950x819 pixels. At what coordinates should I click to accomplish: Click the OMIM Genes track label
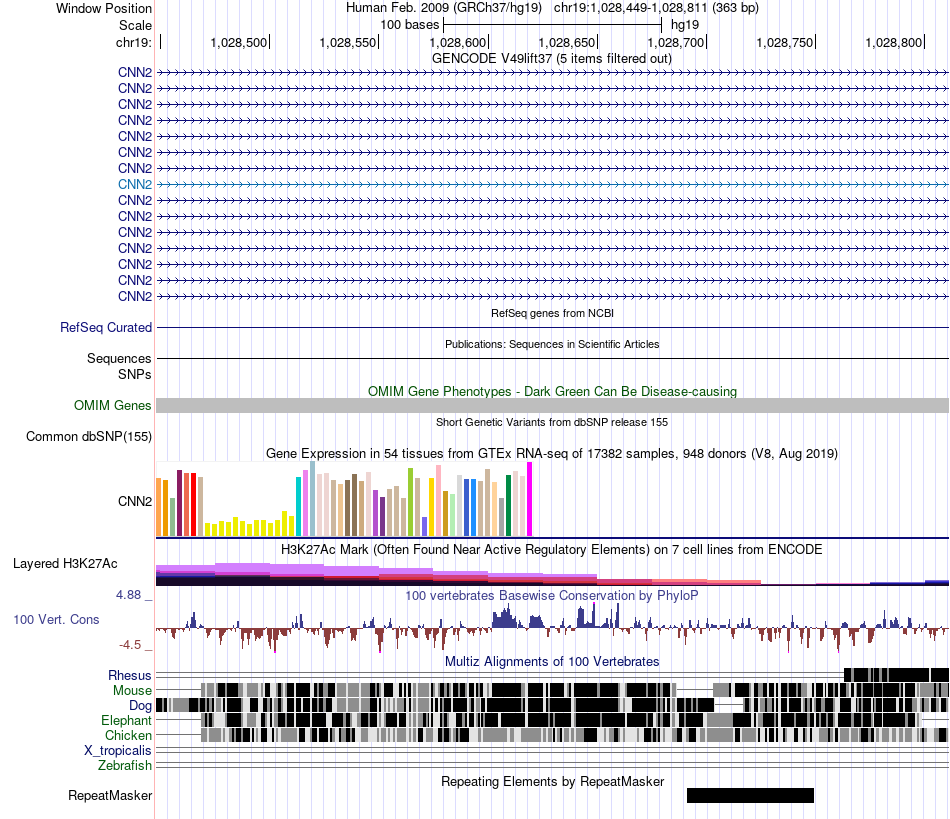coord(112,405)
